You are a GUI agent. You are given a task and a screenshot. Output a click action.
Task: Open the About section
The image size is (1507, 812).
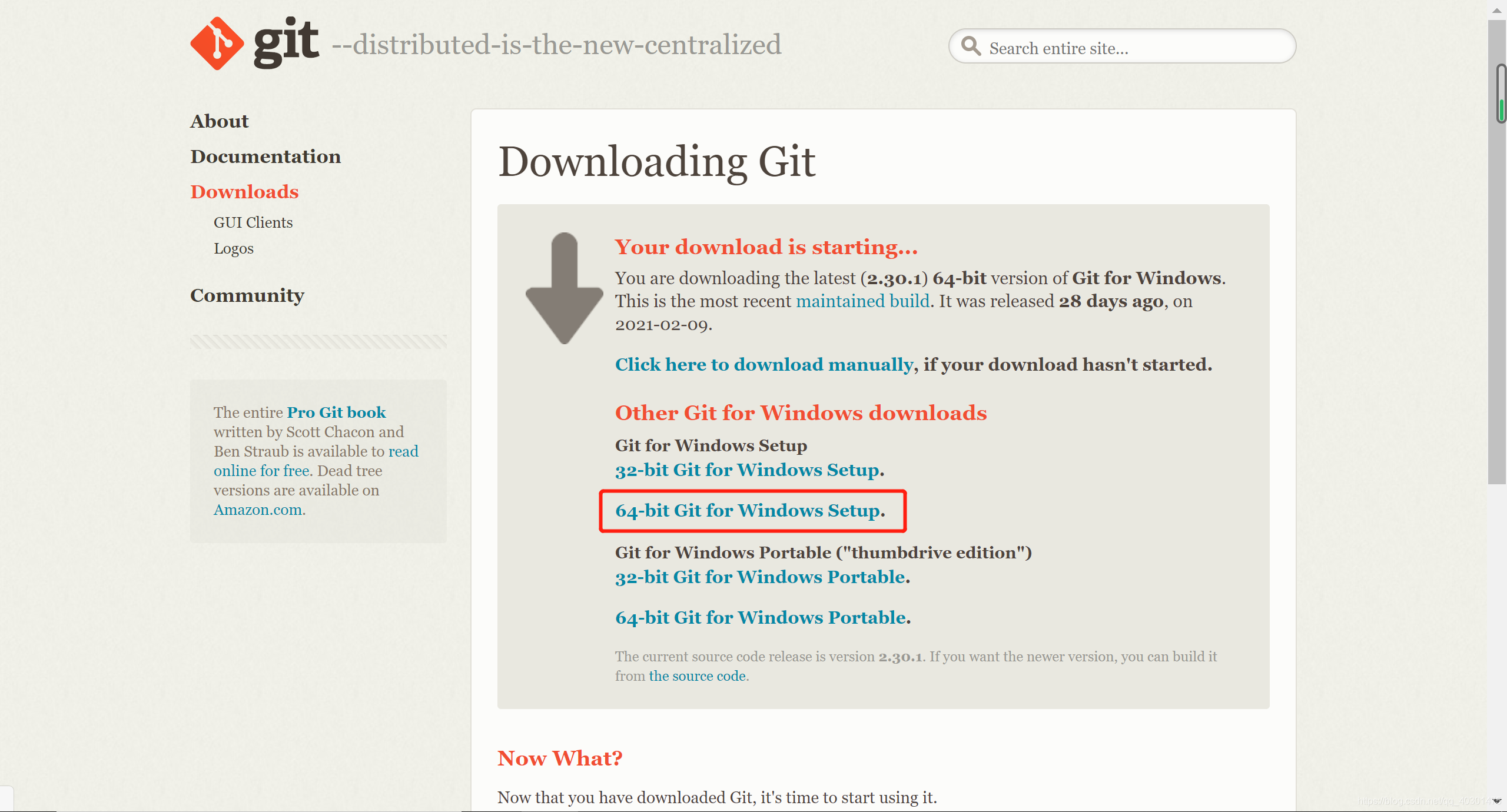click(219, 120)
